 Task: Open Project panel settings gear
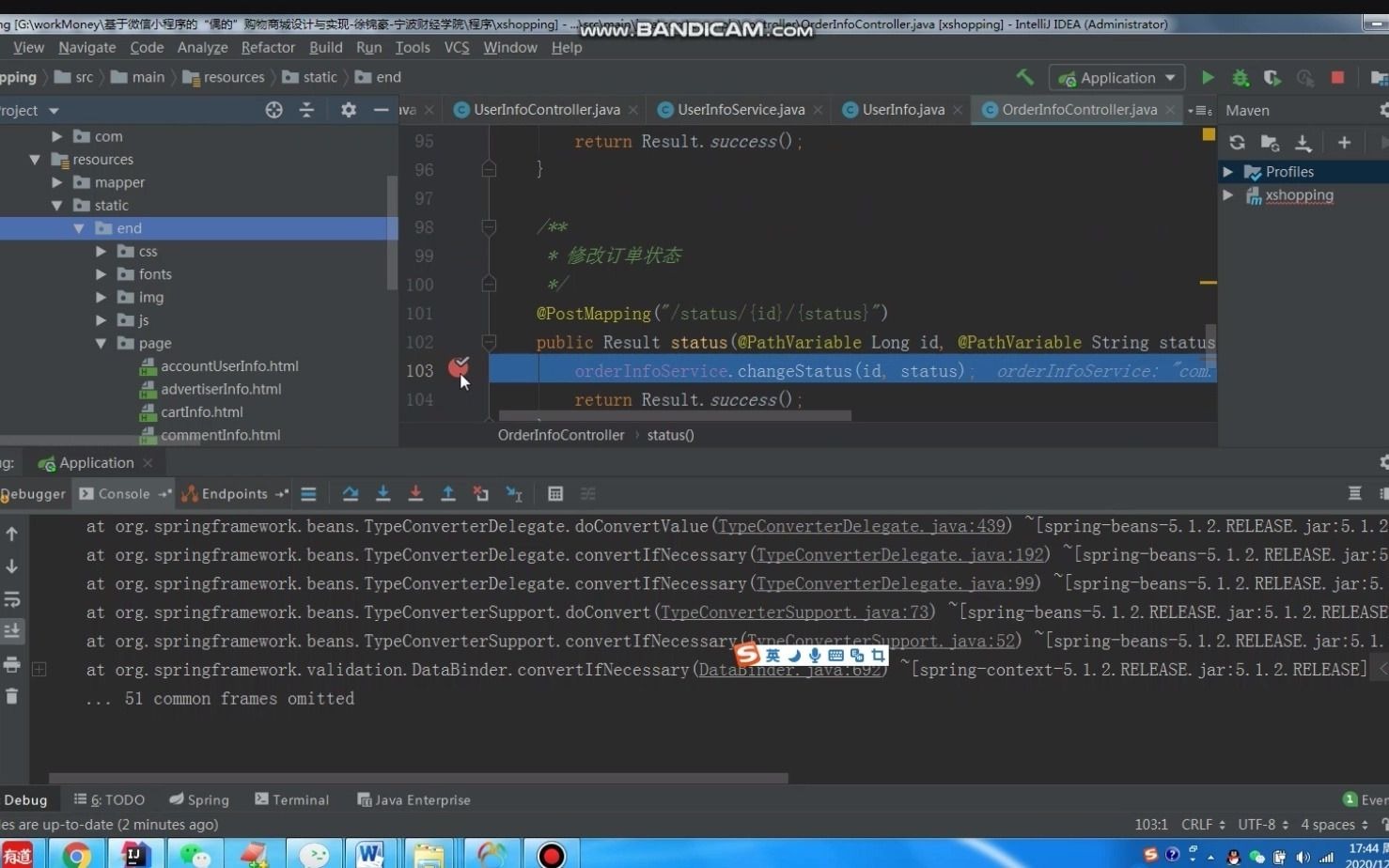[349, 110]
